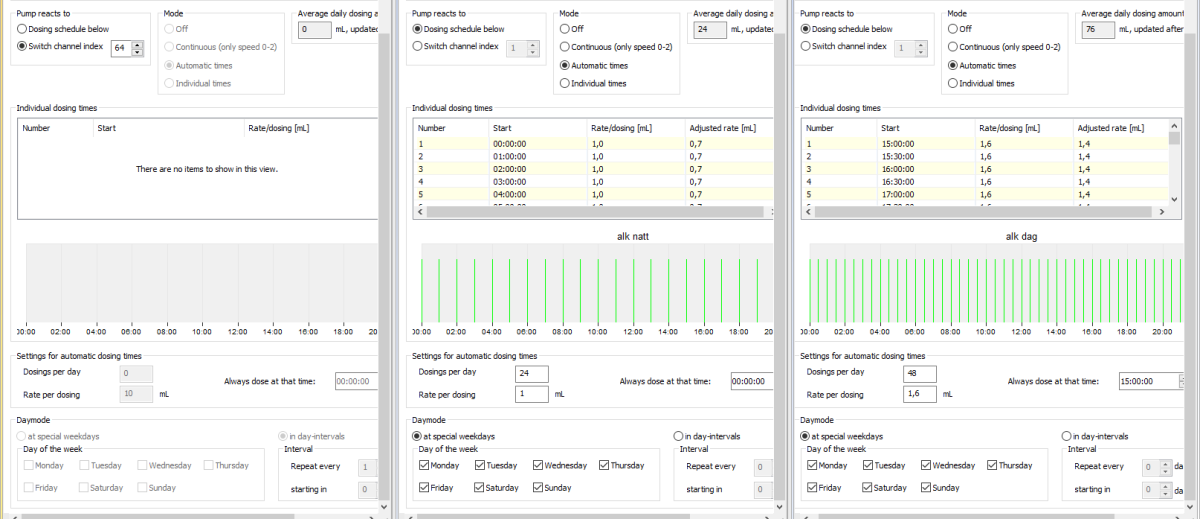
Task: Uncheck Sunday in the alk natt panel
Action: pos(539,488)
